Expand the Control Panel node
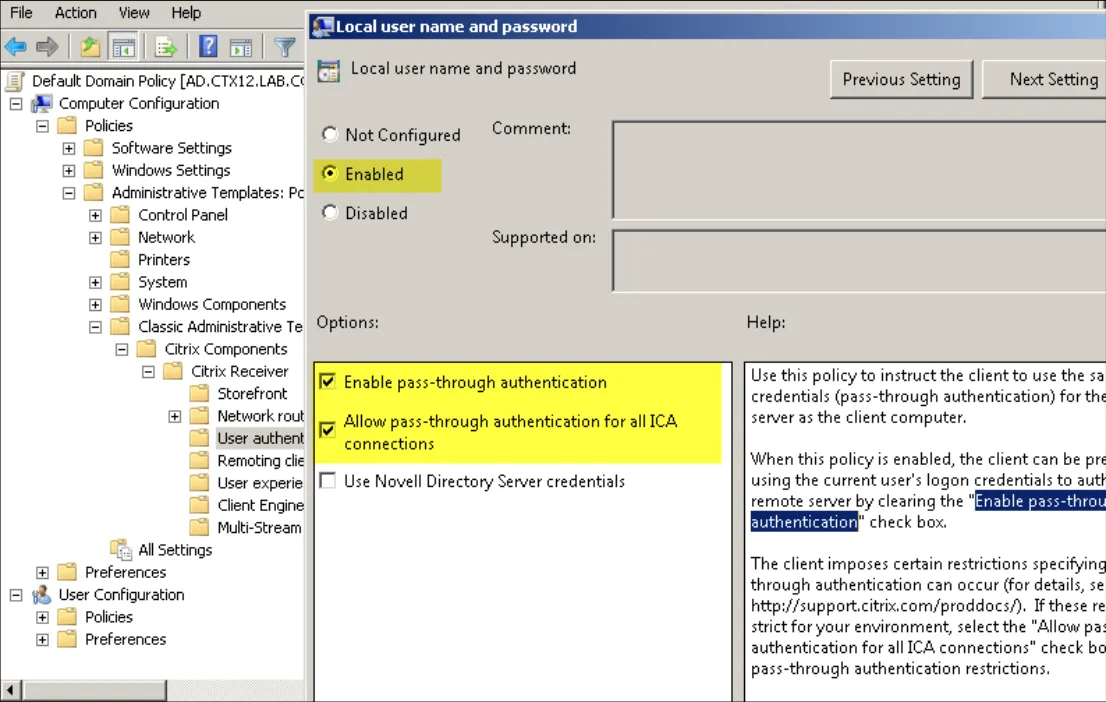Image resolution: width=1106 pixels, height=702 pixels. click(x=95, y=215)
